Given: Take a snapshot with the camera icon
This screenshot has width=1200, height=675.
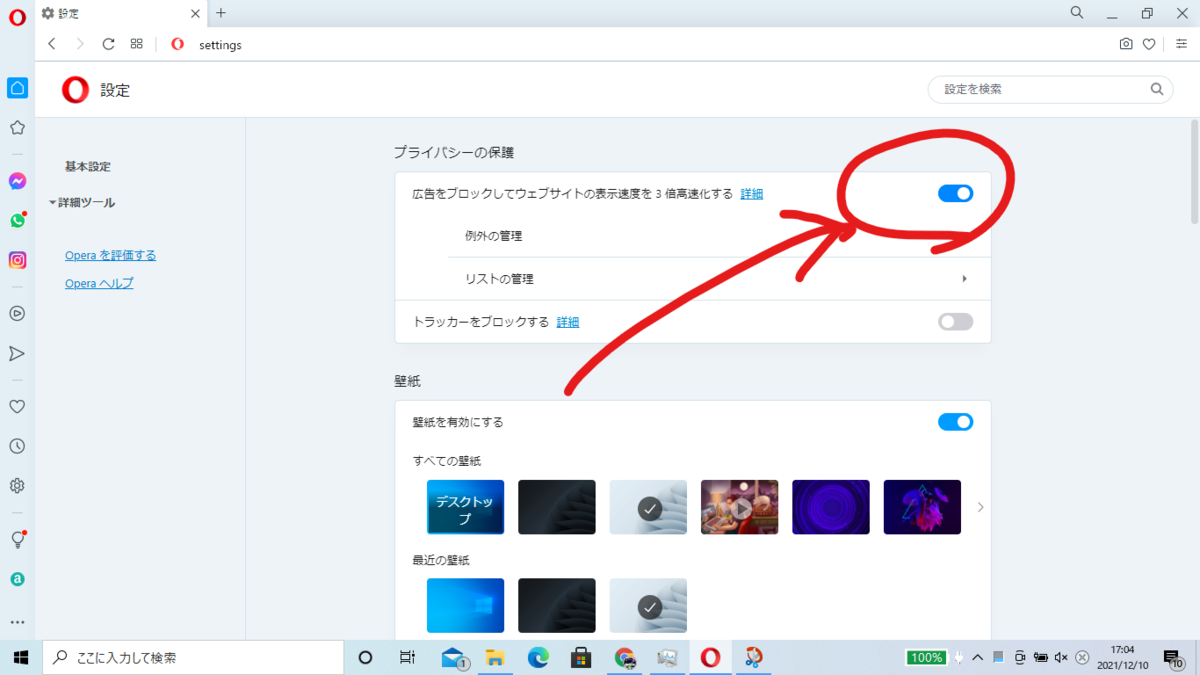Looking at the screenshot, I should coord(1126,44).
